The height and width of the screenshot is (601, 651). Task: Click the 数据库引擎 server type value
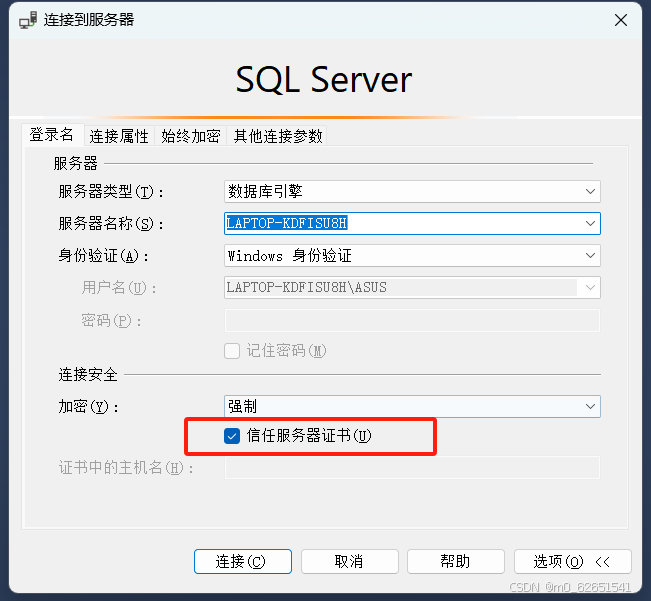(265, 191)
